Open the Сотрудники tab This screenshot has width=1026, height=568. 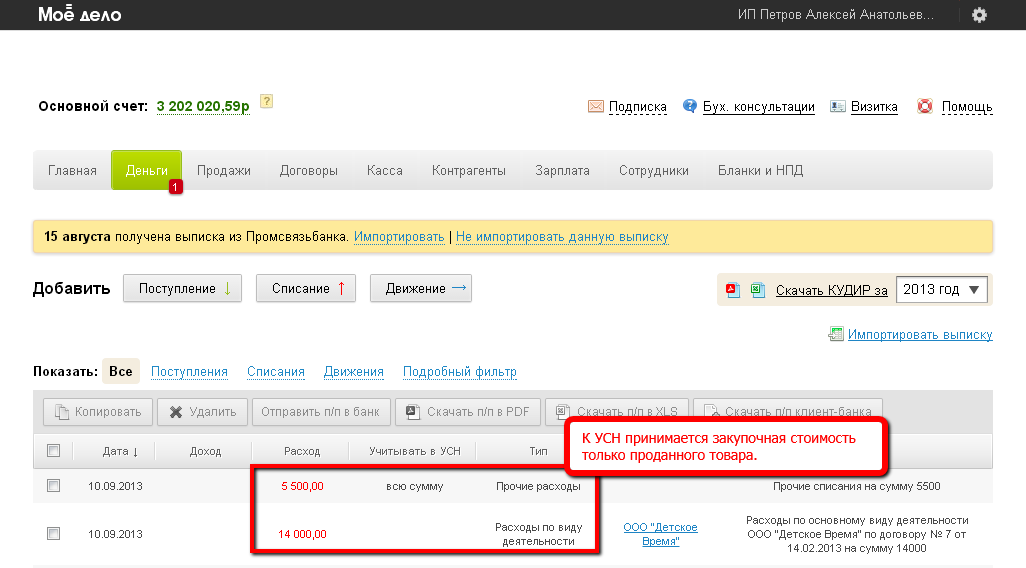coord(654,170)
